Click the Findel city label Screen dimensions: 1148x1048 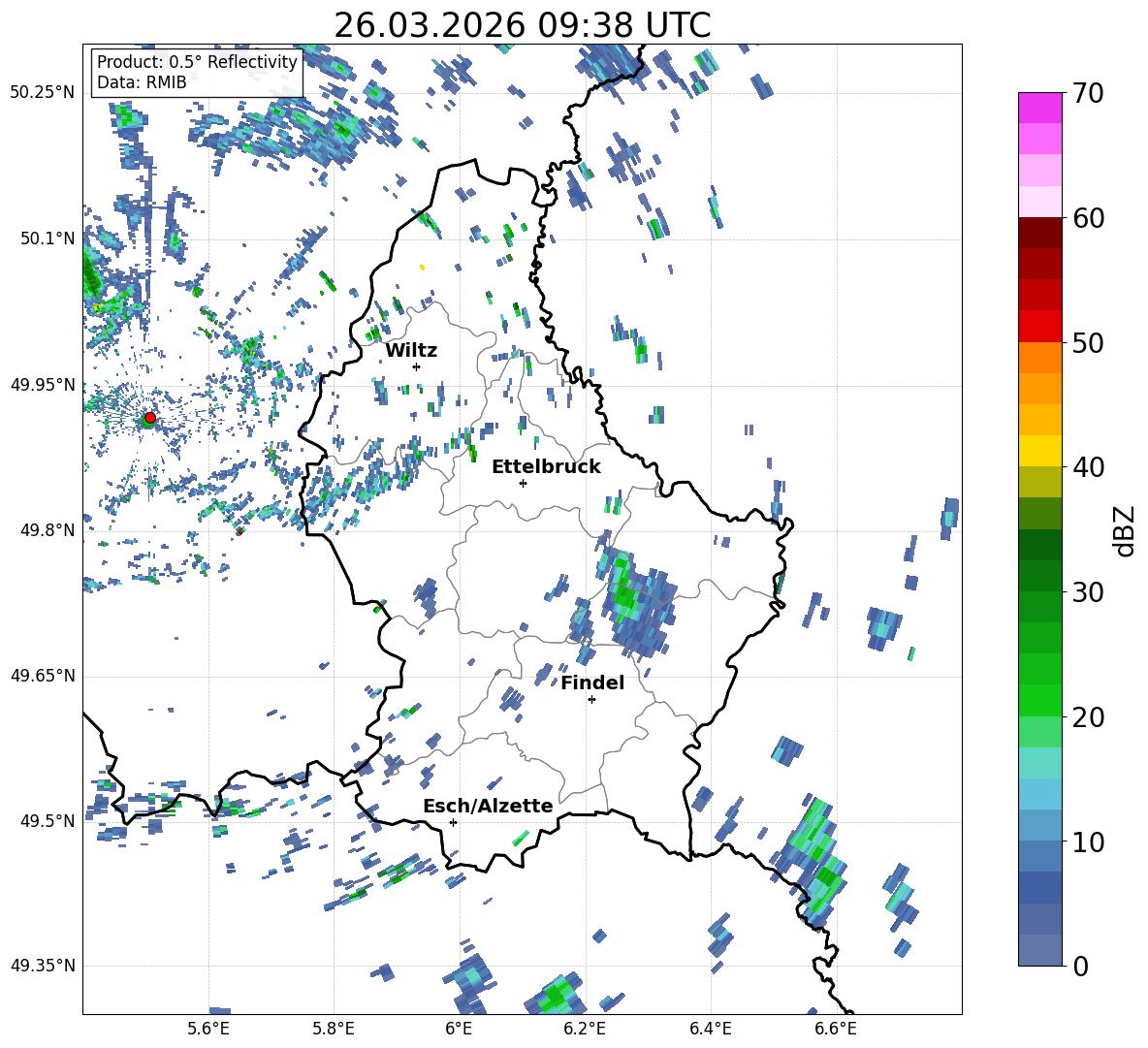click(592, 683)
